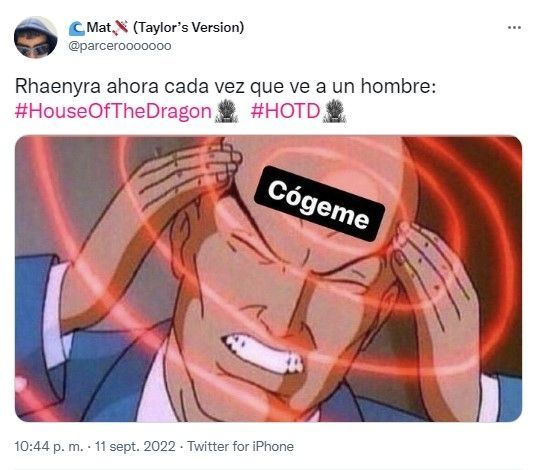This screenshot has height=470, width=537.
Task: Open the 10:44 p. m. timestamp link
Action: [x=49, y=446]
